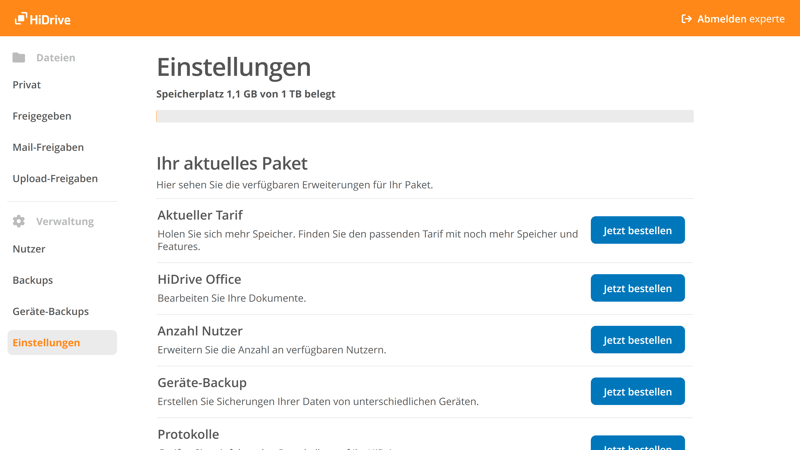Click the storage usage progress bar

click(x=424, y=117)
